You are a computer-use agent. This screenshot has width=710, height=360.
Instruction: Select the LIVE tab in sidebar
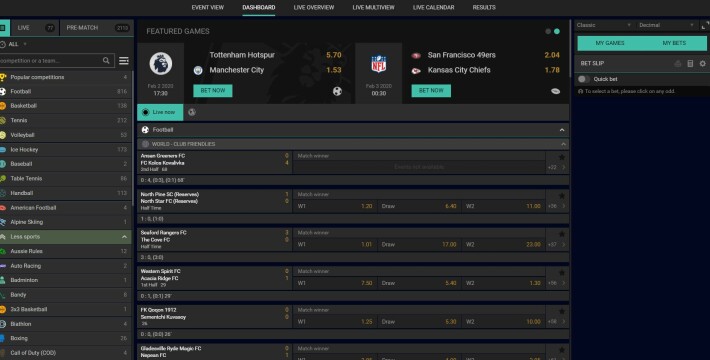35,28
